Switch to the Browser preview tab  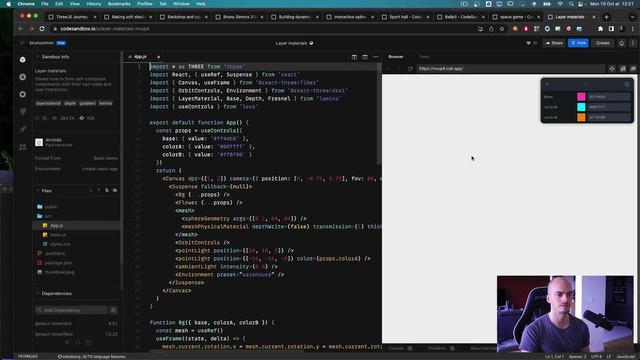[396, 57]
